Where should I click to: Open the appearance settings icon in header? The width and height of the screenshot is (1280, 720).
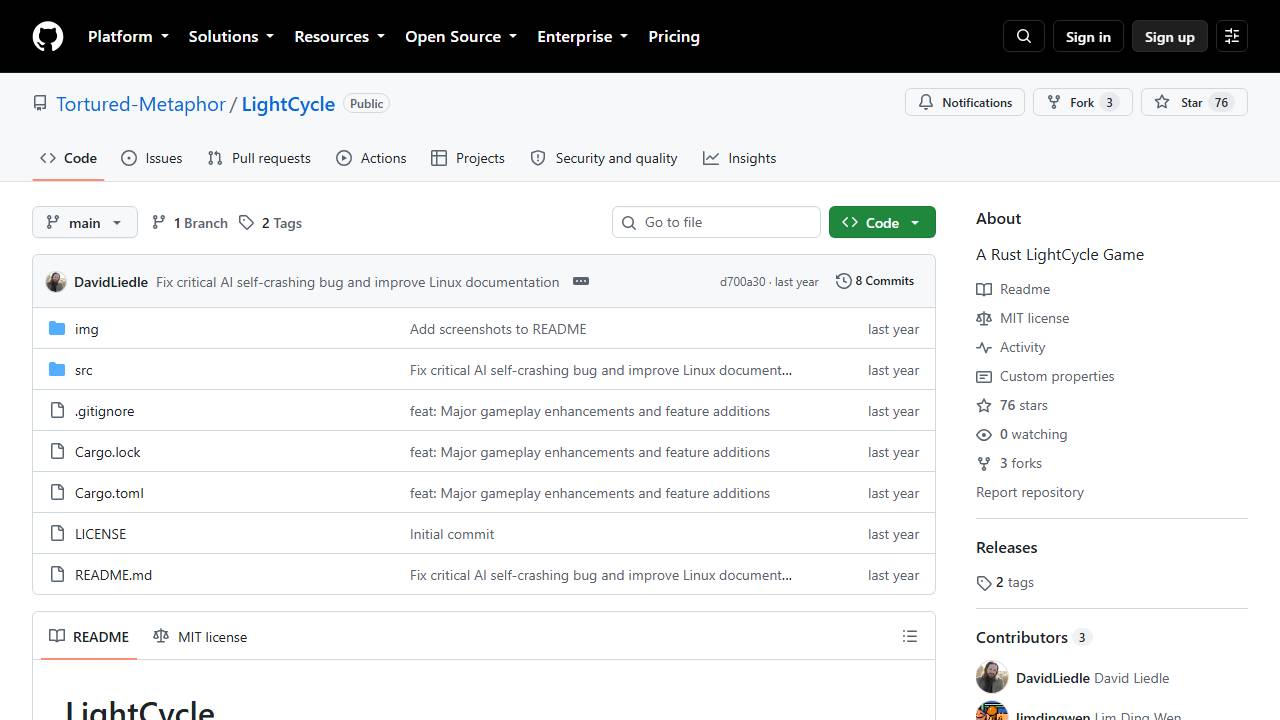(1232, 36)
